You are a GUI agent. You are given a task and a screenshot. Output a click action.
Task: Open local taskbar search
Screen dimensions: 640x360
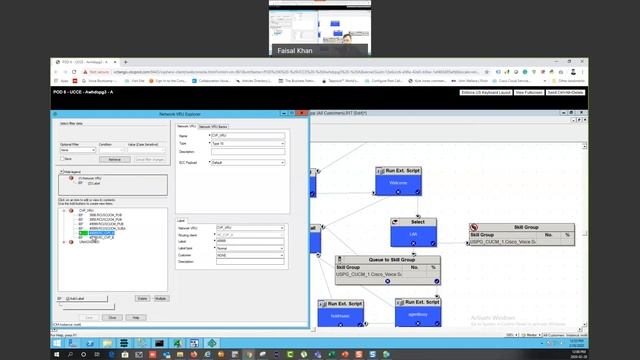[70, 355]
